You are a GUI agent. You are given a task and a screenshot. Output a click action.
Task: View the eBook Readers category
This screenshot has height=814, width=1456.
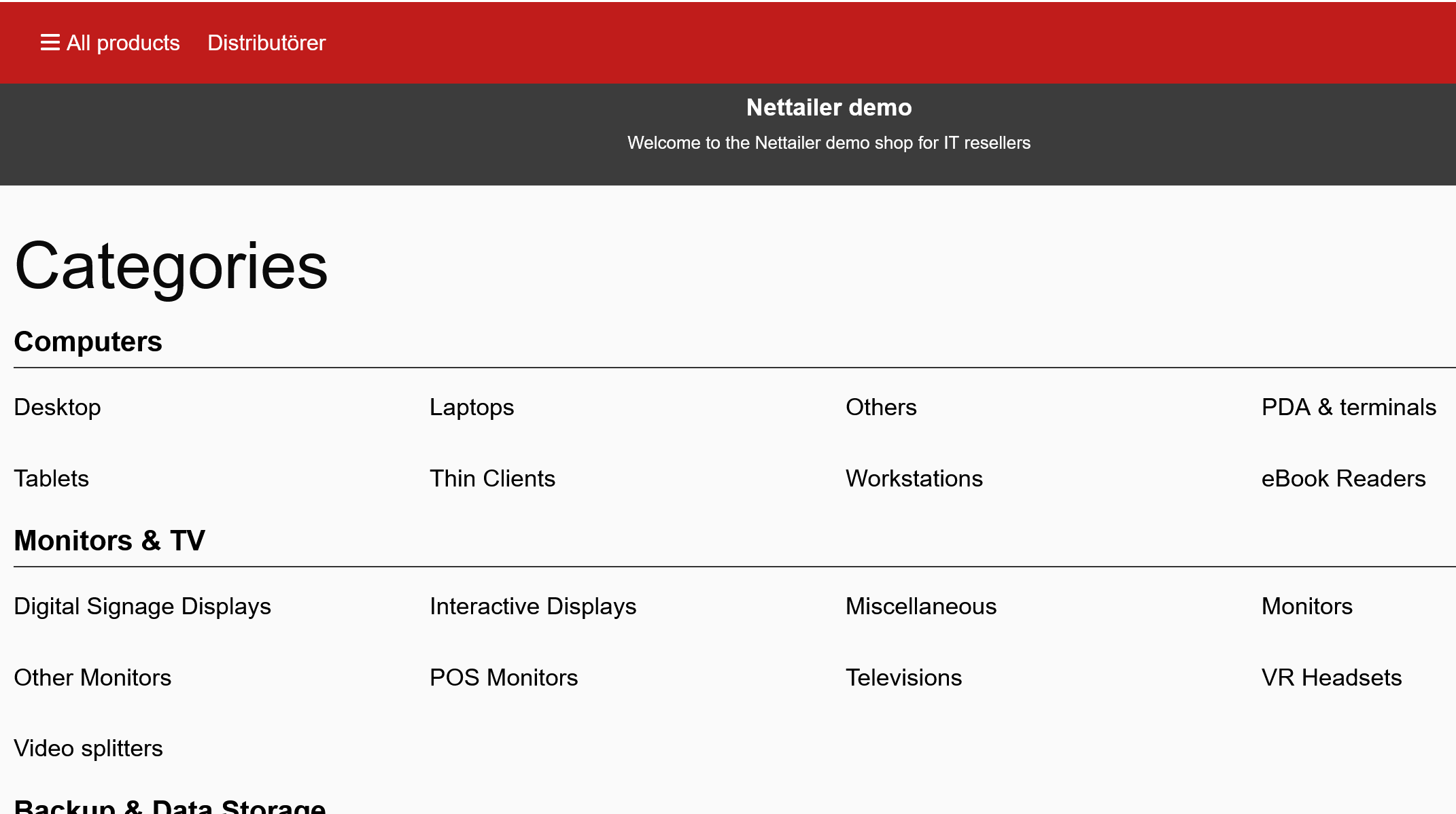click(1343, 478)
